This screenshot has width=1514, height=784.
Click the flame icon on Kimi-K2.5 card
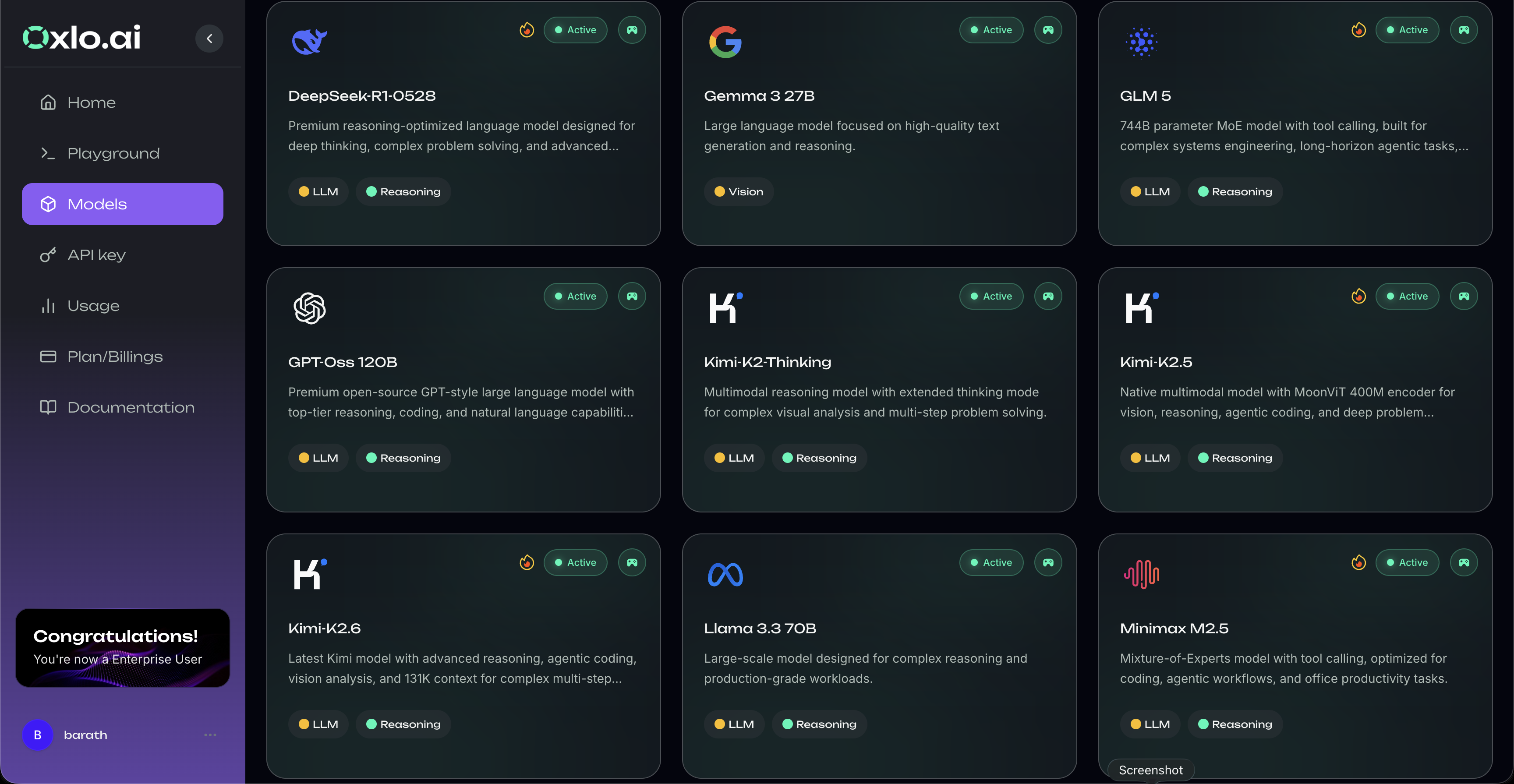pos(1359,296)
